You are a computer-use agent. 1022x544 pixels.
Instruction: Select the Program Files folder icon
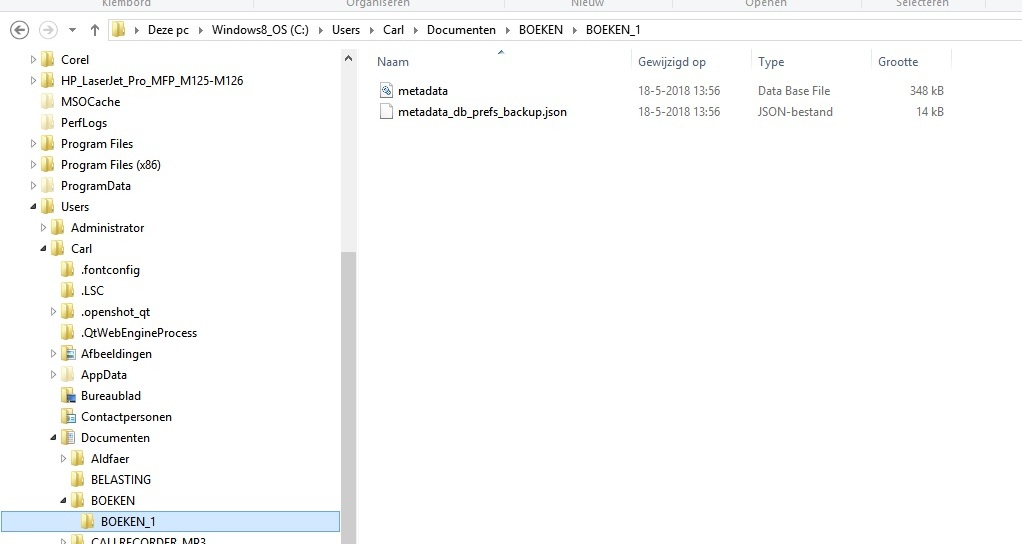(x=48, y=143)
